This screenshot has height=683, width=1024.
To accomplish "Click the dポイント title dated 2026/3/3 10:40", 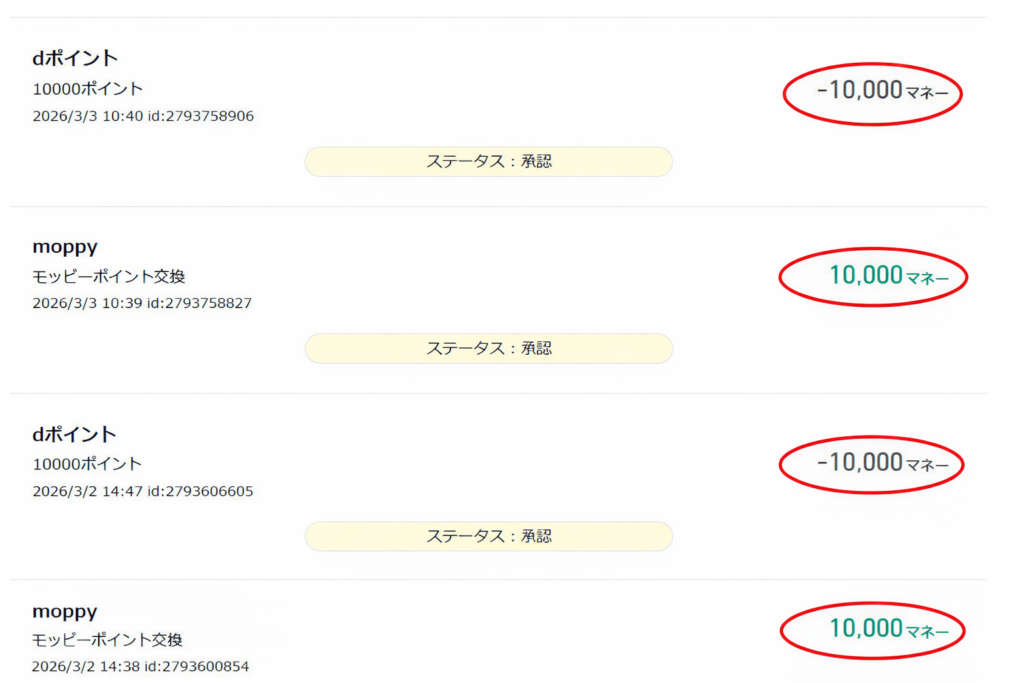I will [x=75, y=59].
